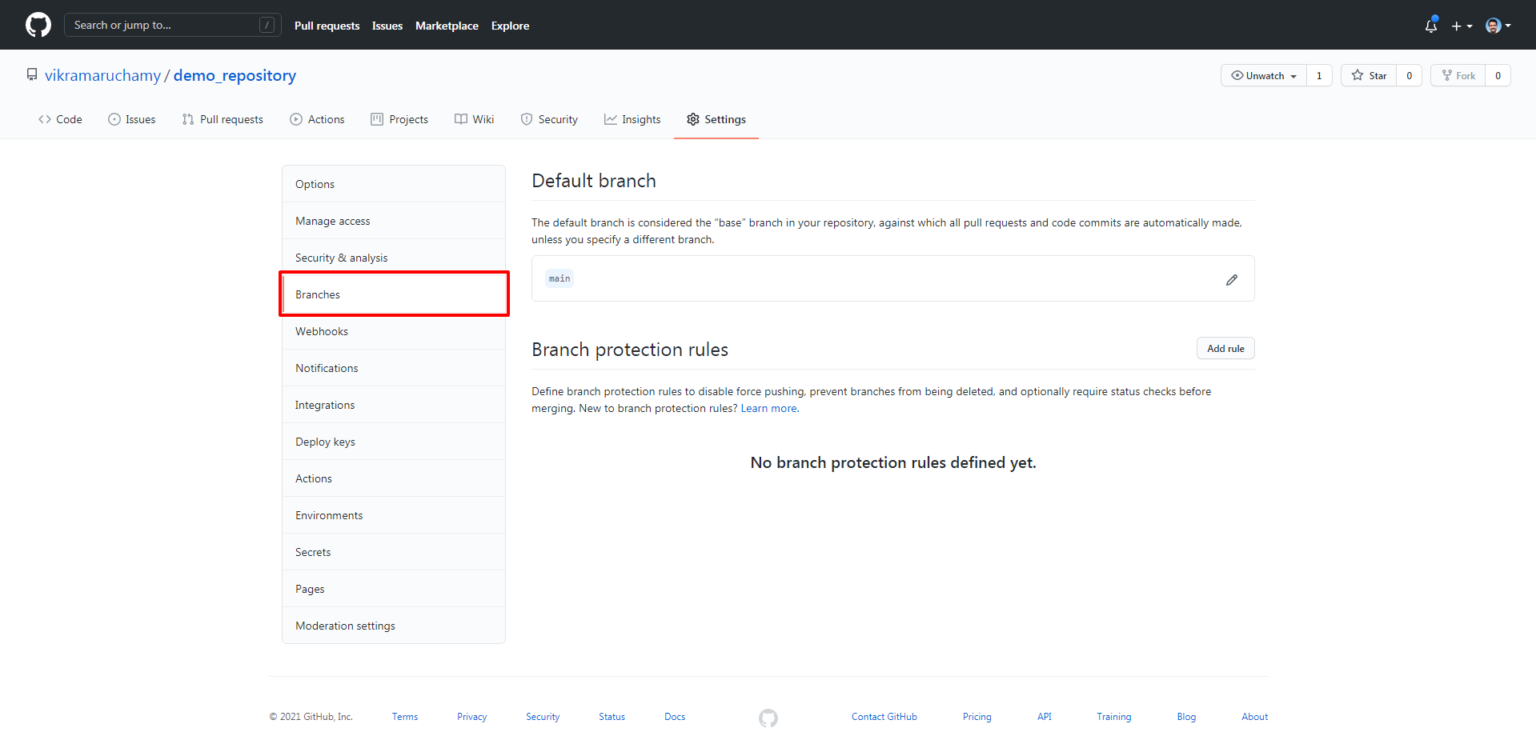Open your profile avatar menu

tap(1492, 25)
